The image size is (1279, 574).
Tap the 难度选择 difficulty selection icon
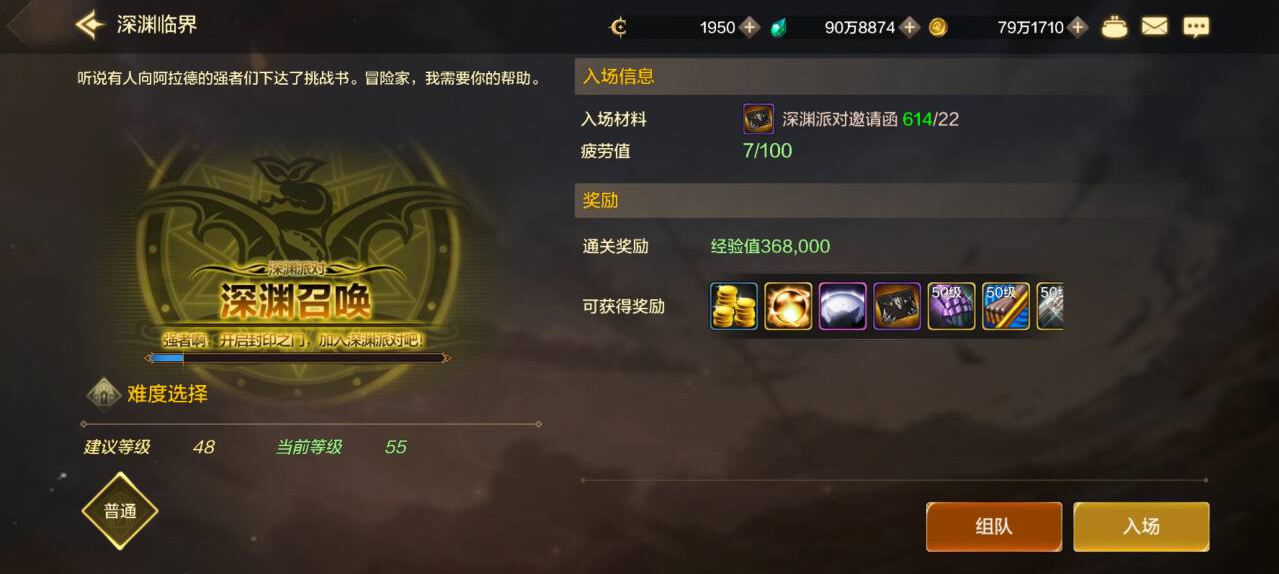(x=104, y=394)
